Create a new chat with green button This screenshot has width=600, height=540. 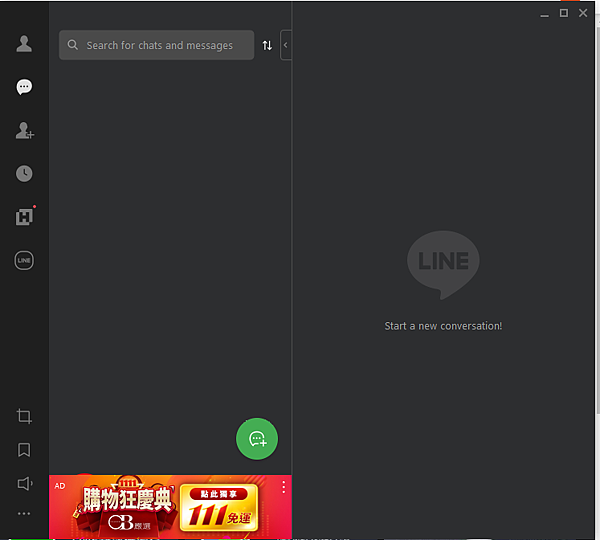(x=257, y=439)
